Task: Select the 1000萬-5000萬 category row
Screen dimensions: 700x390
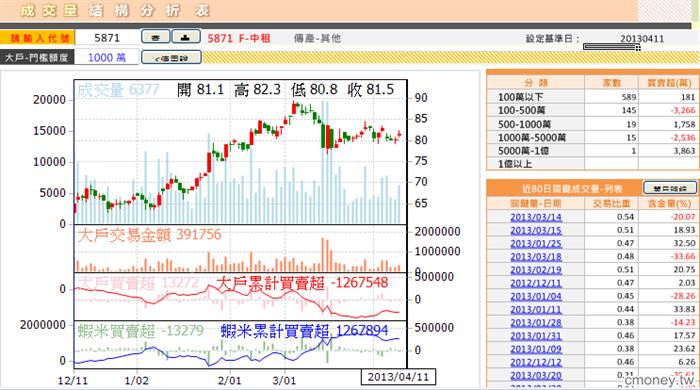Action: coord(592,137)
